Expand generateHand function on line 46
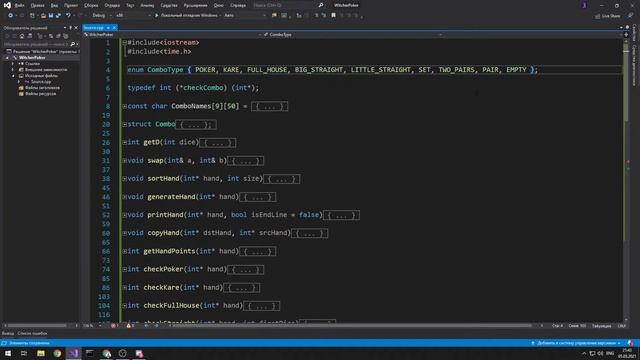640x360 pixels. 124,197
